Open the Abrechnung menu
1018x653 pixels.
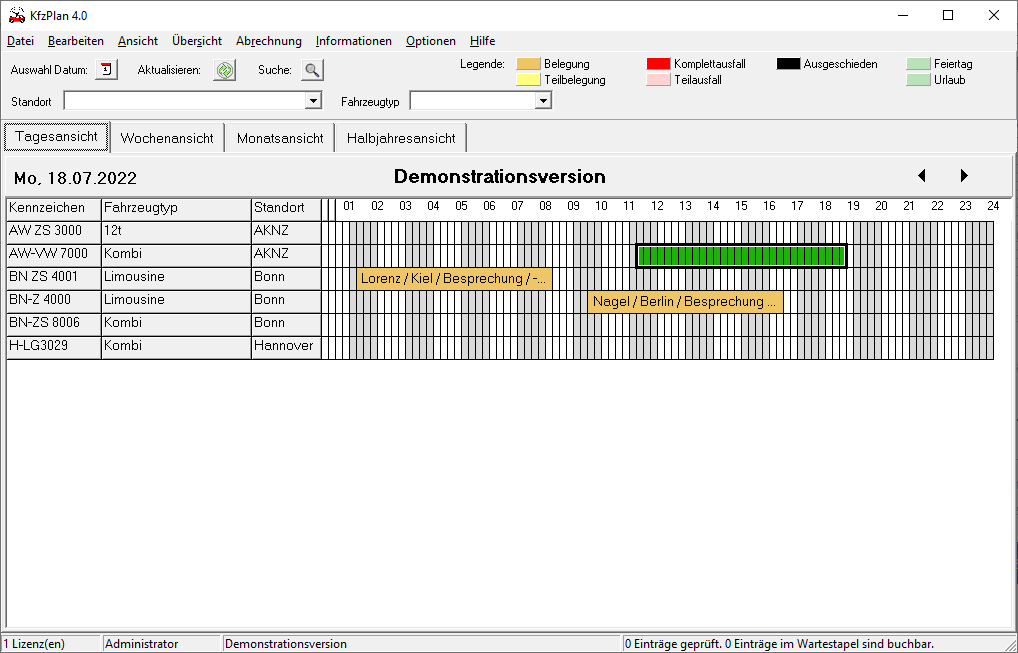(x=268, y=41)
